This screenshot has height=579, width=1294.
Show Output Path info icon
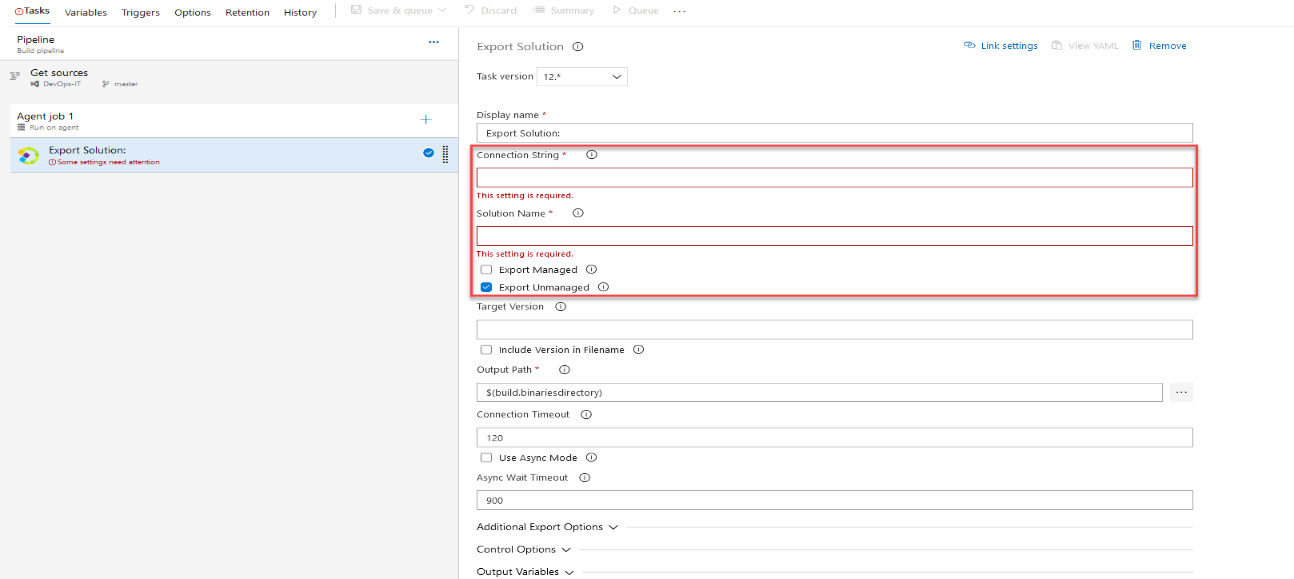coord(564,370)
